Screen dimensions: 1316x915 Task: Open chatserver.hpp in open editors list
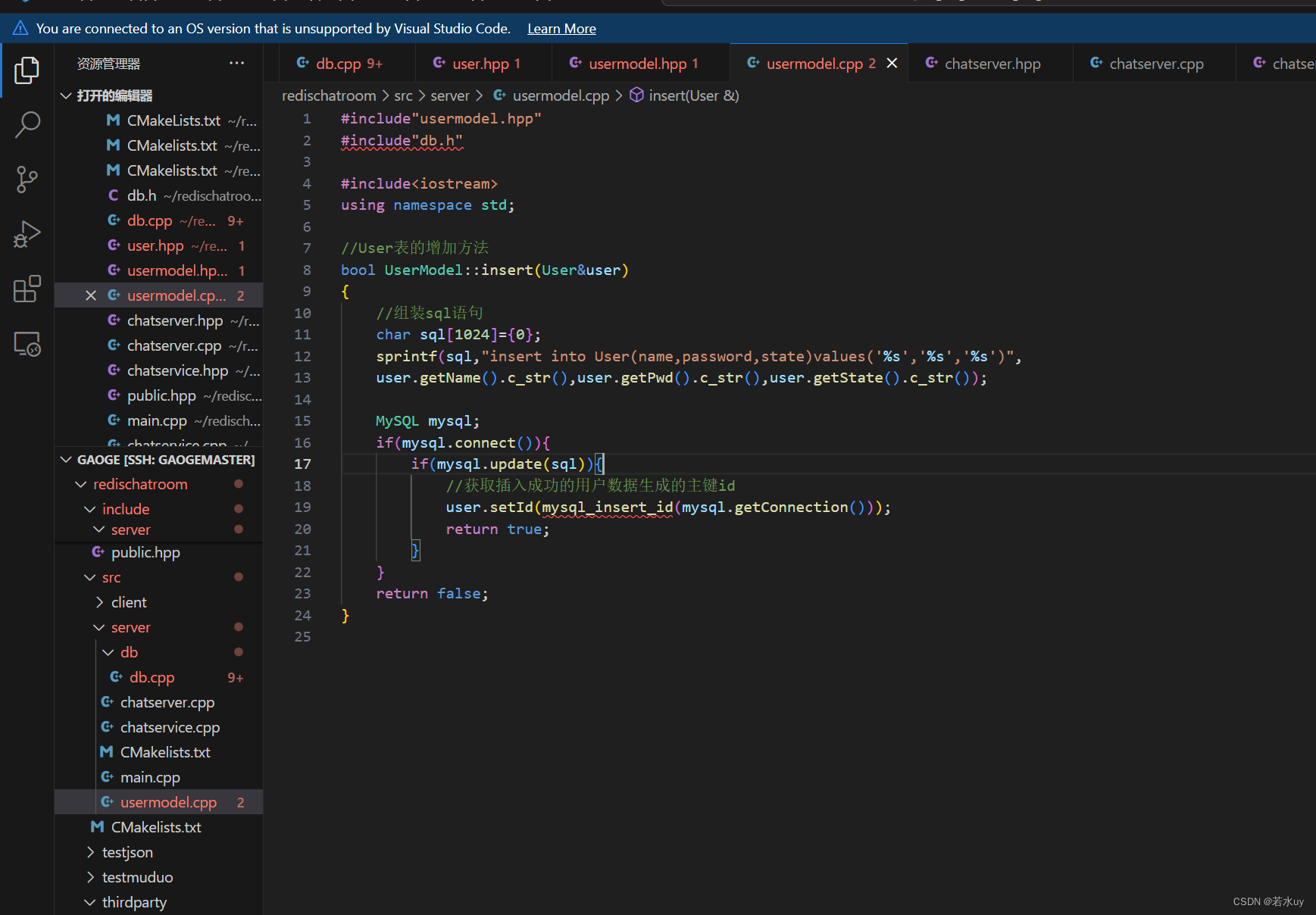point(159,320)
